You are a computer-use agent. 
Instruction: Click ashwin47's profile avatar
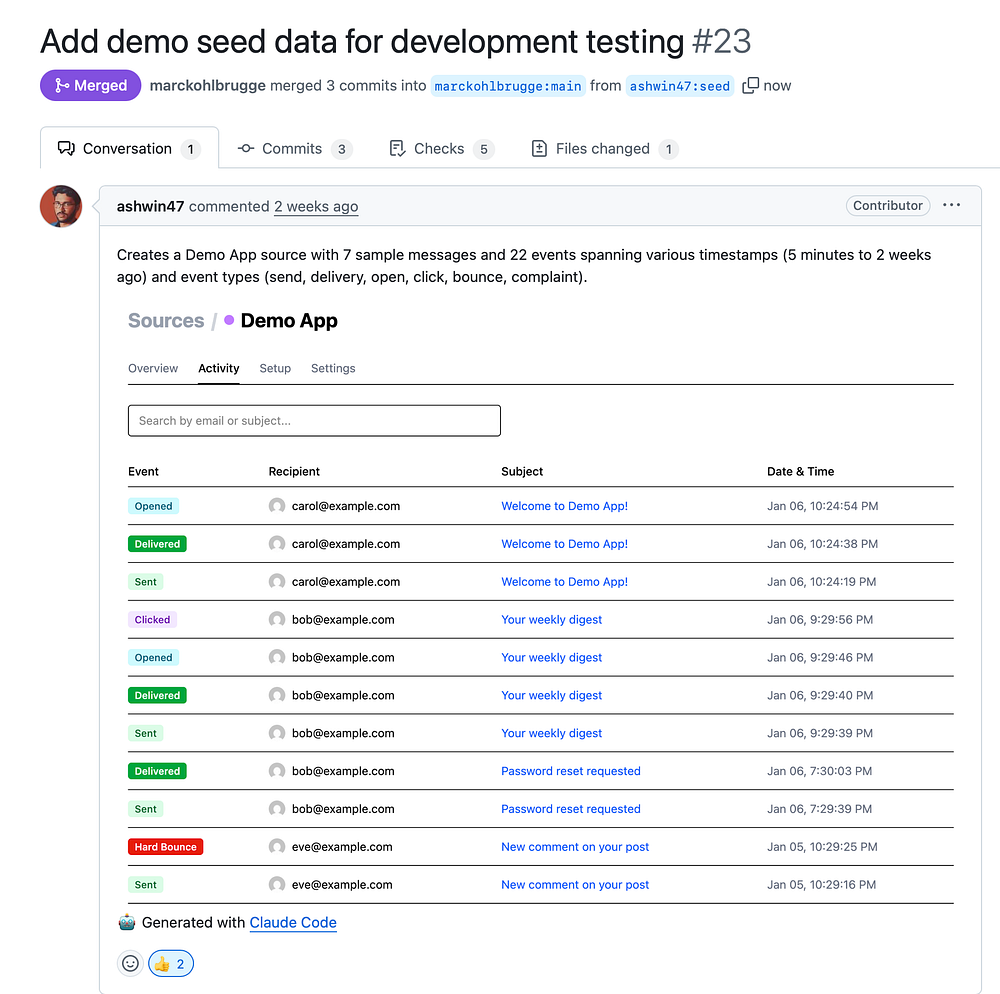61,206
